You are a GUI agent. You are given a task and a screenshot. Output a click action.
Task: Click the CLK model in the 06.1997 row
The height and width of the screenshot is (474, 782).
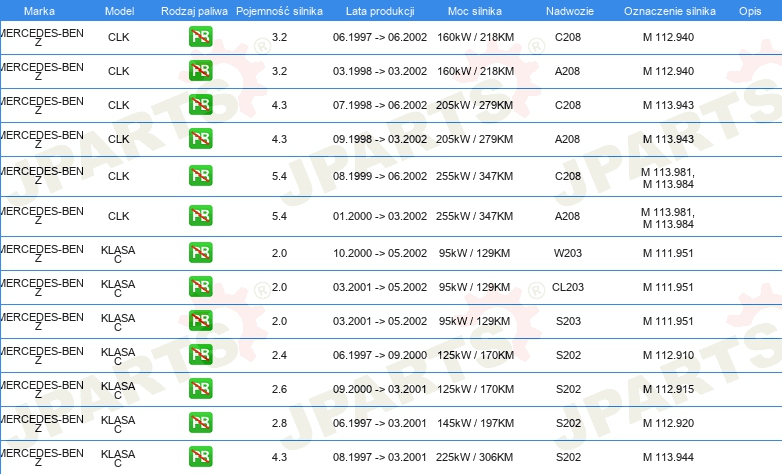119,37
